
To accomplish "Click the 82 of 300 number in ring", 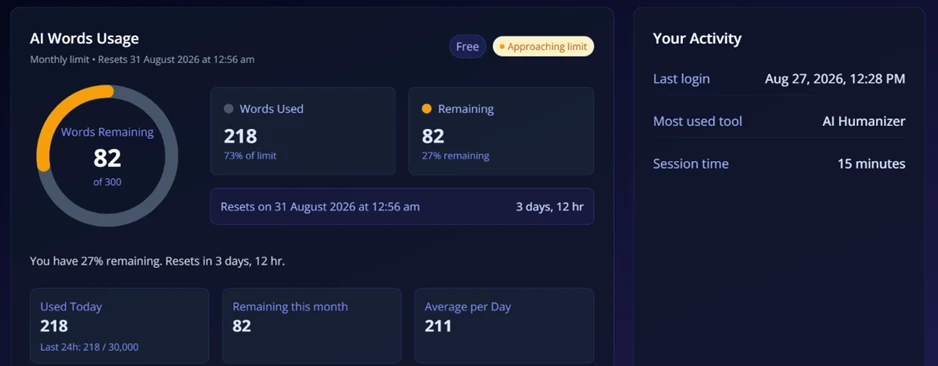I will click(107, 158).
